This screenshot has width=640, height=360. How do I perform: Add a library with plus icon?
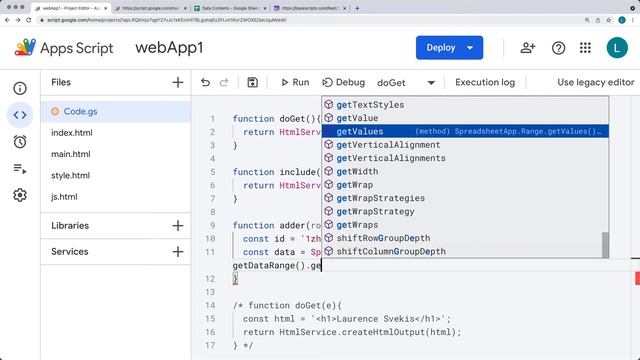[178, 226]
